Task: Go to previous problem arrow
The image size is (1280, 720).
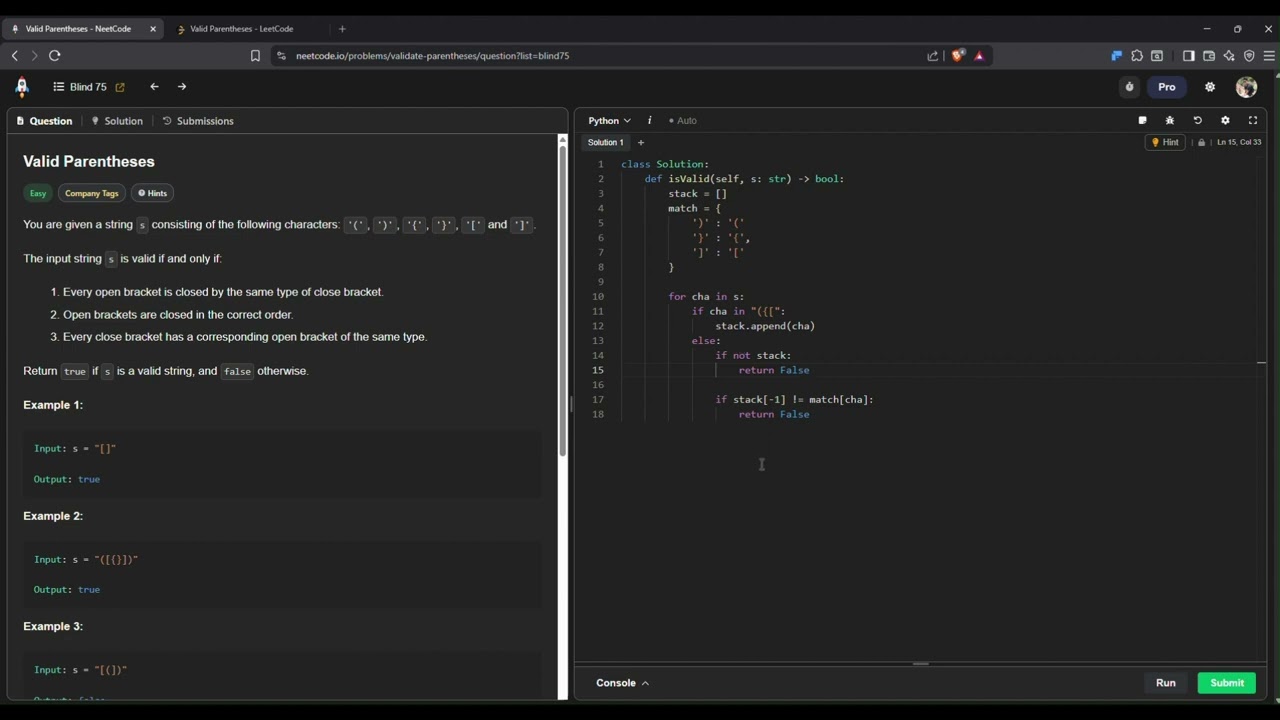Action: 154,87
